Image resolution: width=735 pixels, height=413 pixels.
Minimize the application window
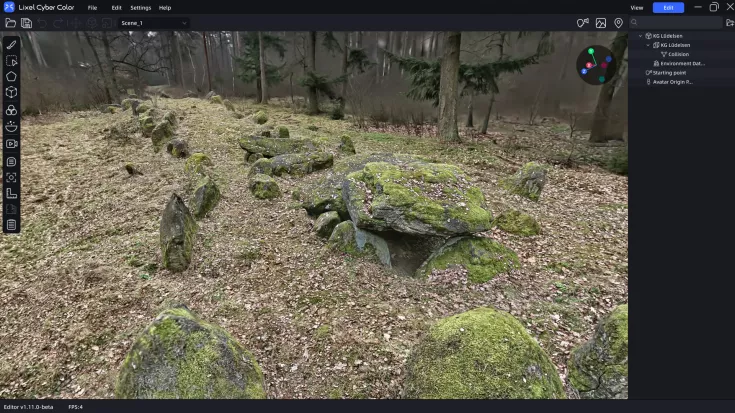click(698, 7)
